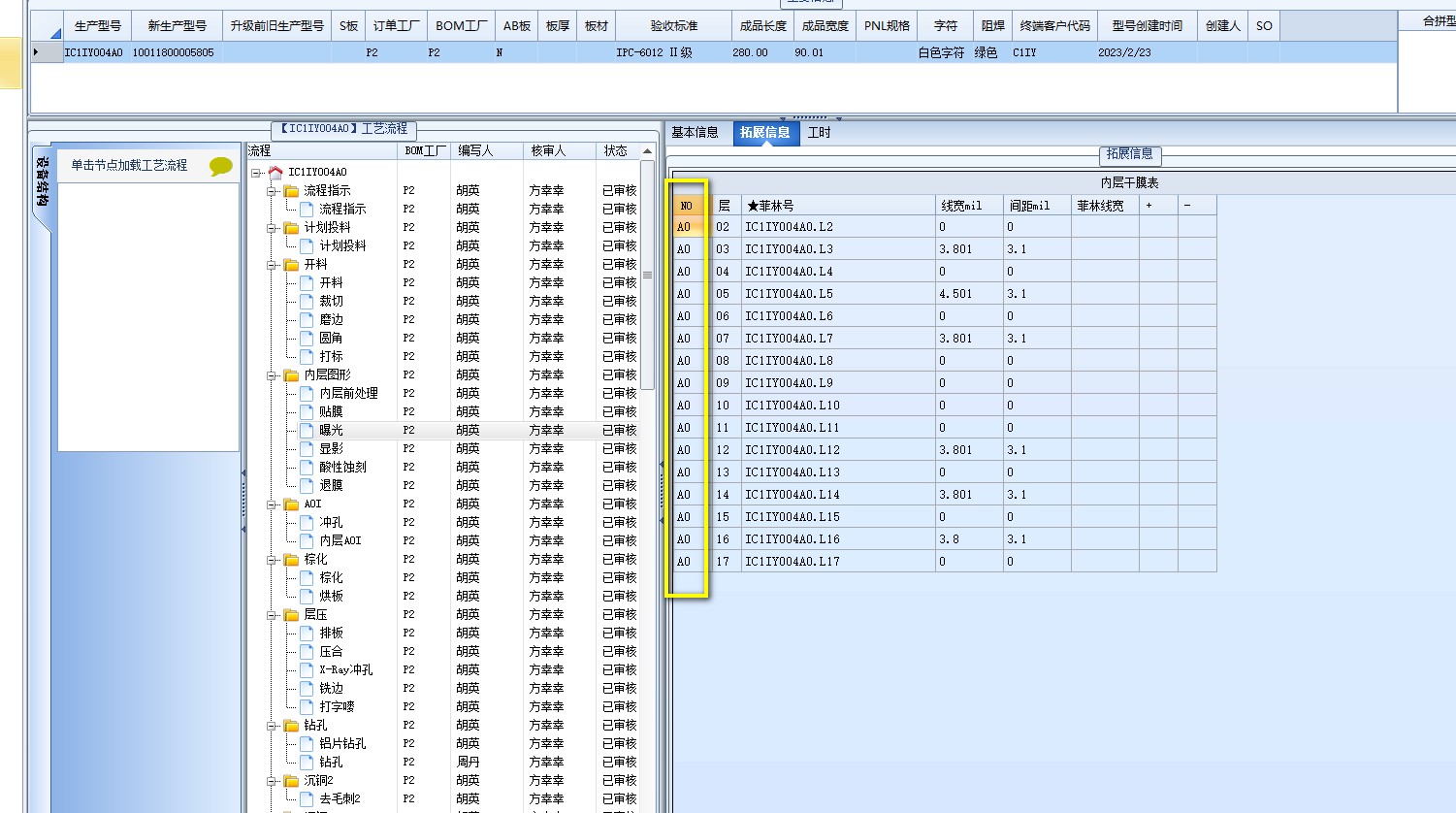Click the document icon beside X-Ray冲孔
1456x813 pixels.
tap(307, 670)
